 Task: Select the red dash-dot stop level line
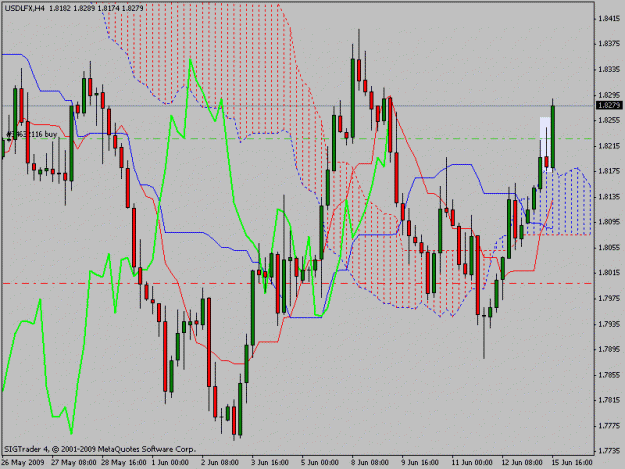[x=298, y=284]
